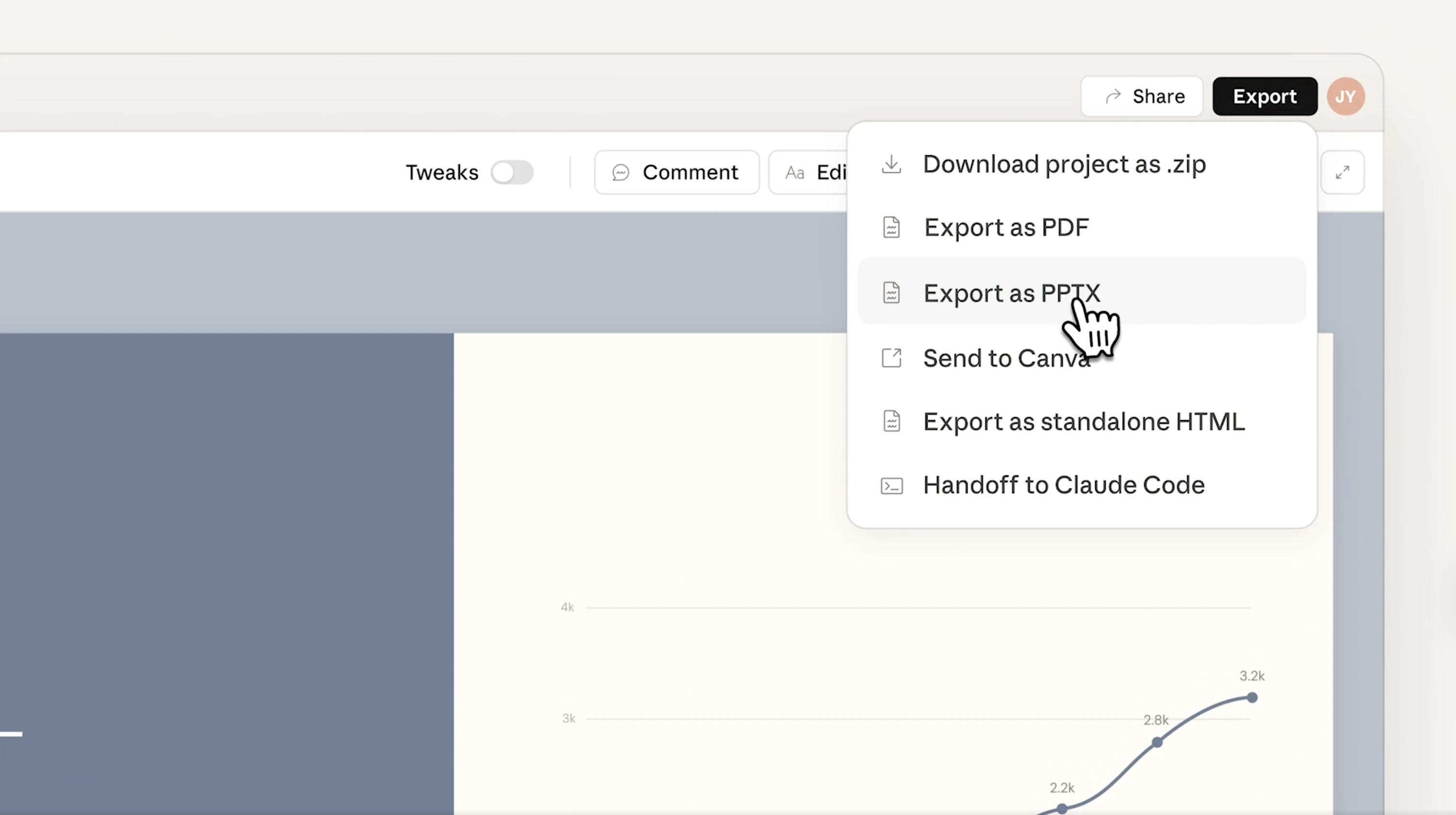This screenshot has height=815, width=1456.
Task: Open the Export dropdown menu
Action: (x=1264, y=96)
